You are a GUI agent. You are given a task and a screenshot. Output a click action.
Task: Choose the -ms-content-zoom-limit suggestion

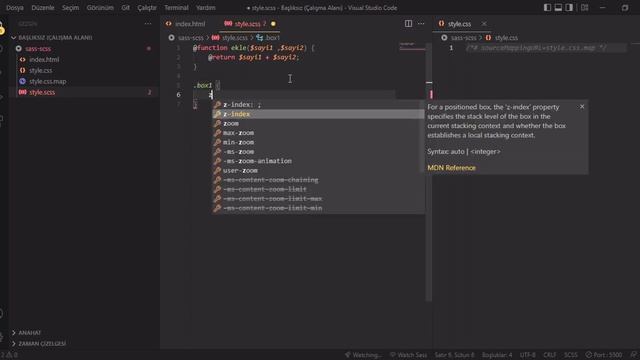pyautogui.click(x=318, y=189)
